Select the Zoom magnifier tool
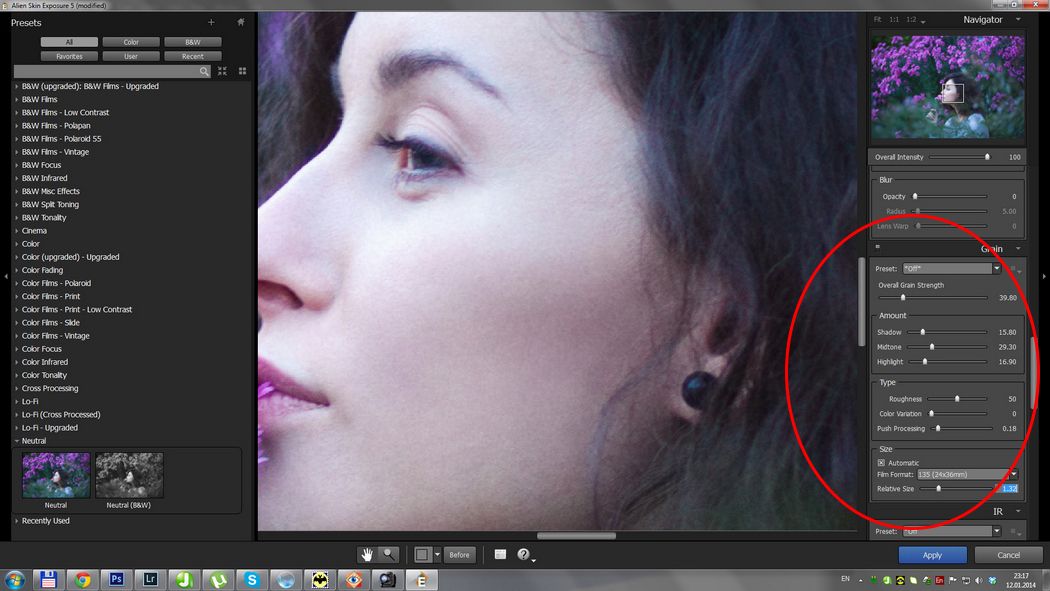Screen dimensions: 1050x591 tap(388, 554)
